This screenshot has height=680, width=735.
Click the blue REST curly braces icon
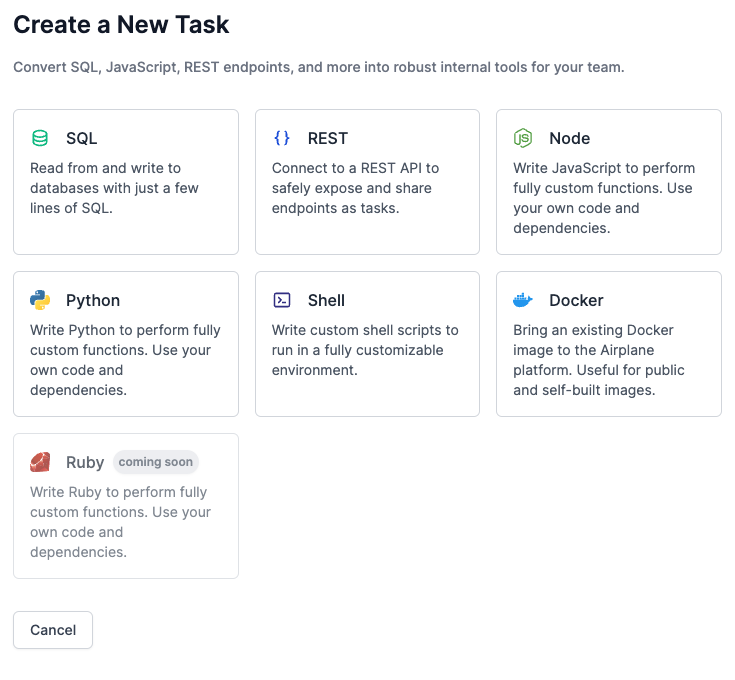tap(282, 138)
